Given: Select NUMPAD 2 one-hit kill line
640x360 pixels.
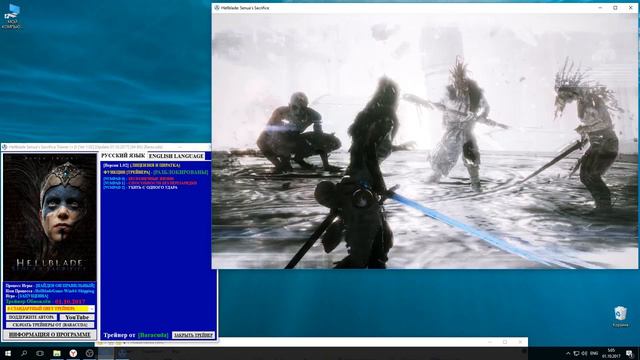Looking at the screenshot, I should pyautogui.click(x=140, y=188).
